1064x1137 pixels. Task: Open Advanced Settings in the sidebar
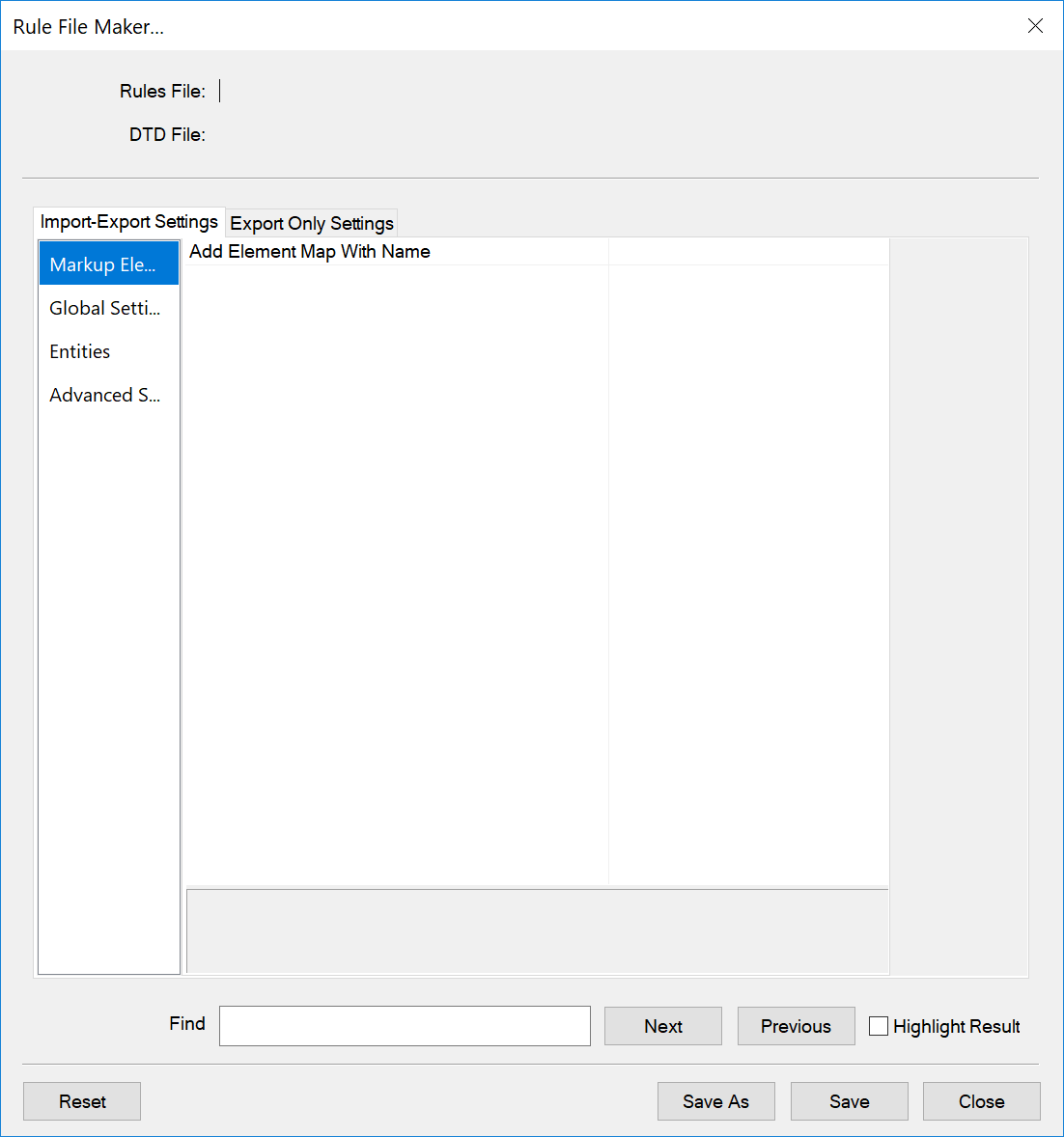coord(104,394)
